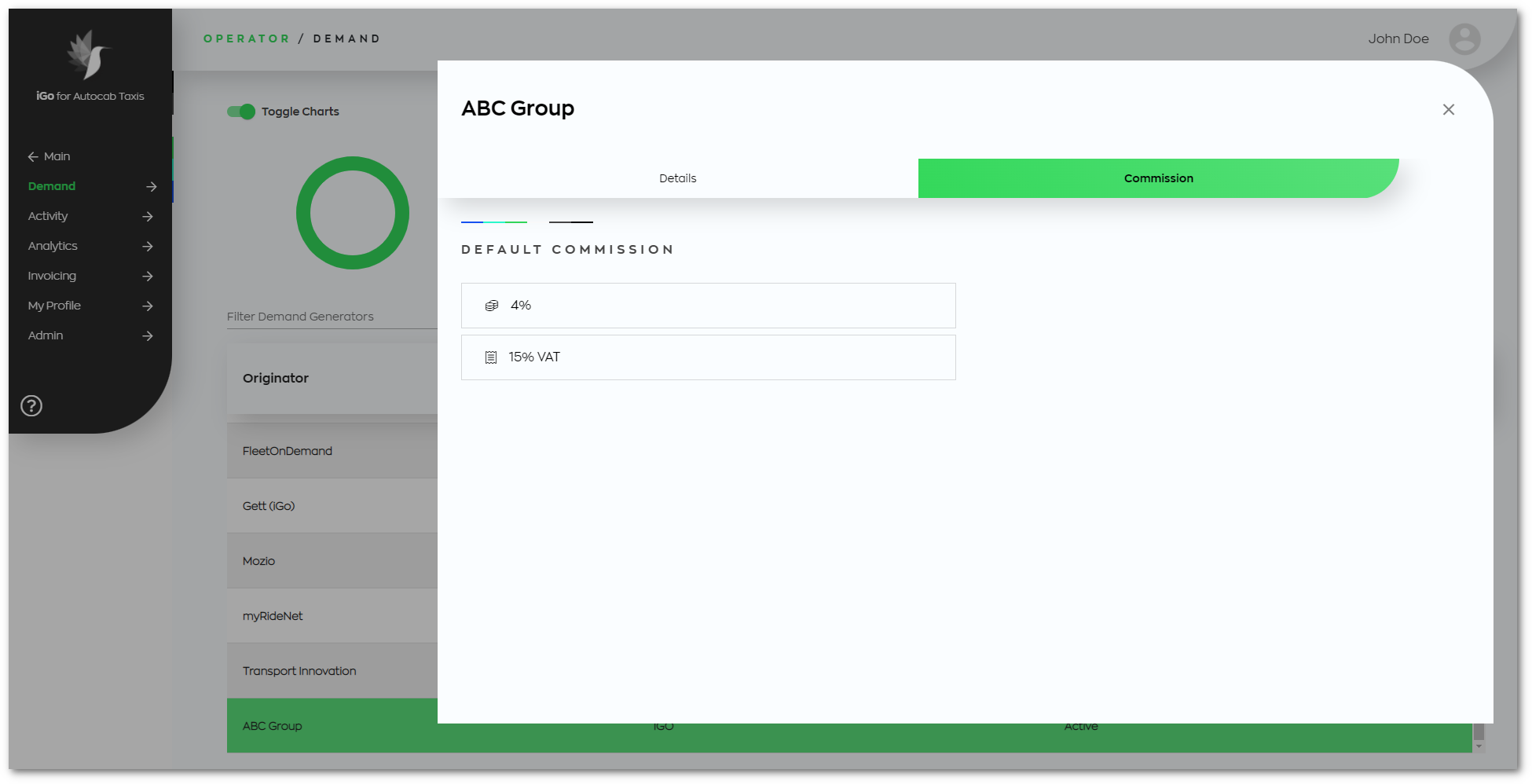The height and width of the screenshot is (784, 1532).
Task: Open My Profile in the sidebar
Action: tap(54, 306)
